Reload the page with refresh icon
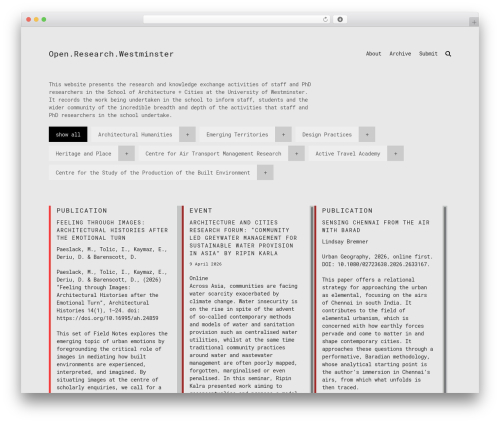The width and height of the screenshot is (500, 423). tap(325, 19)
